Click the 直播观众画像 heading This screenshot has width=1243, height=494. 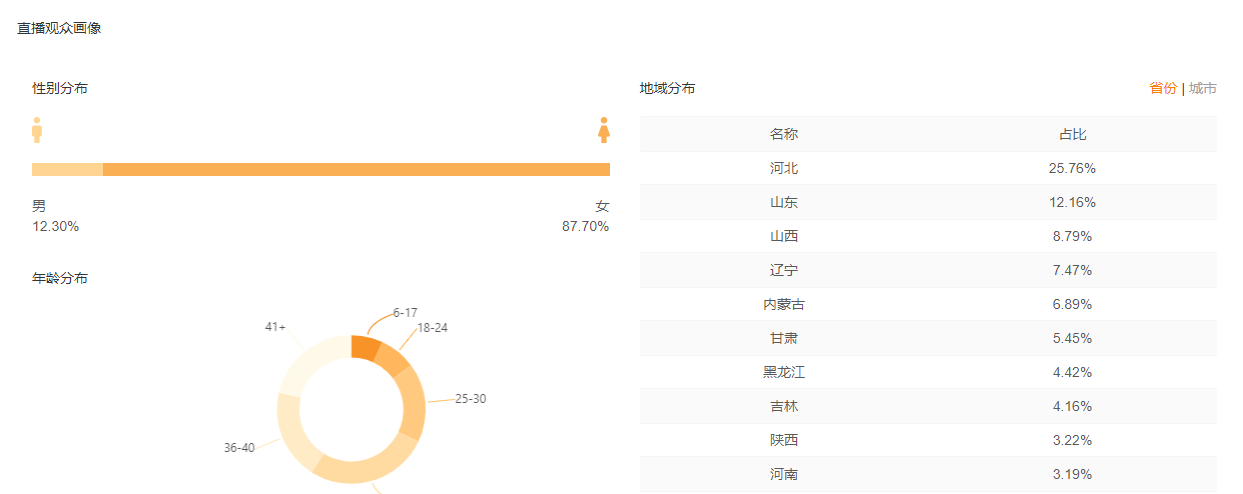59,28
